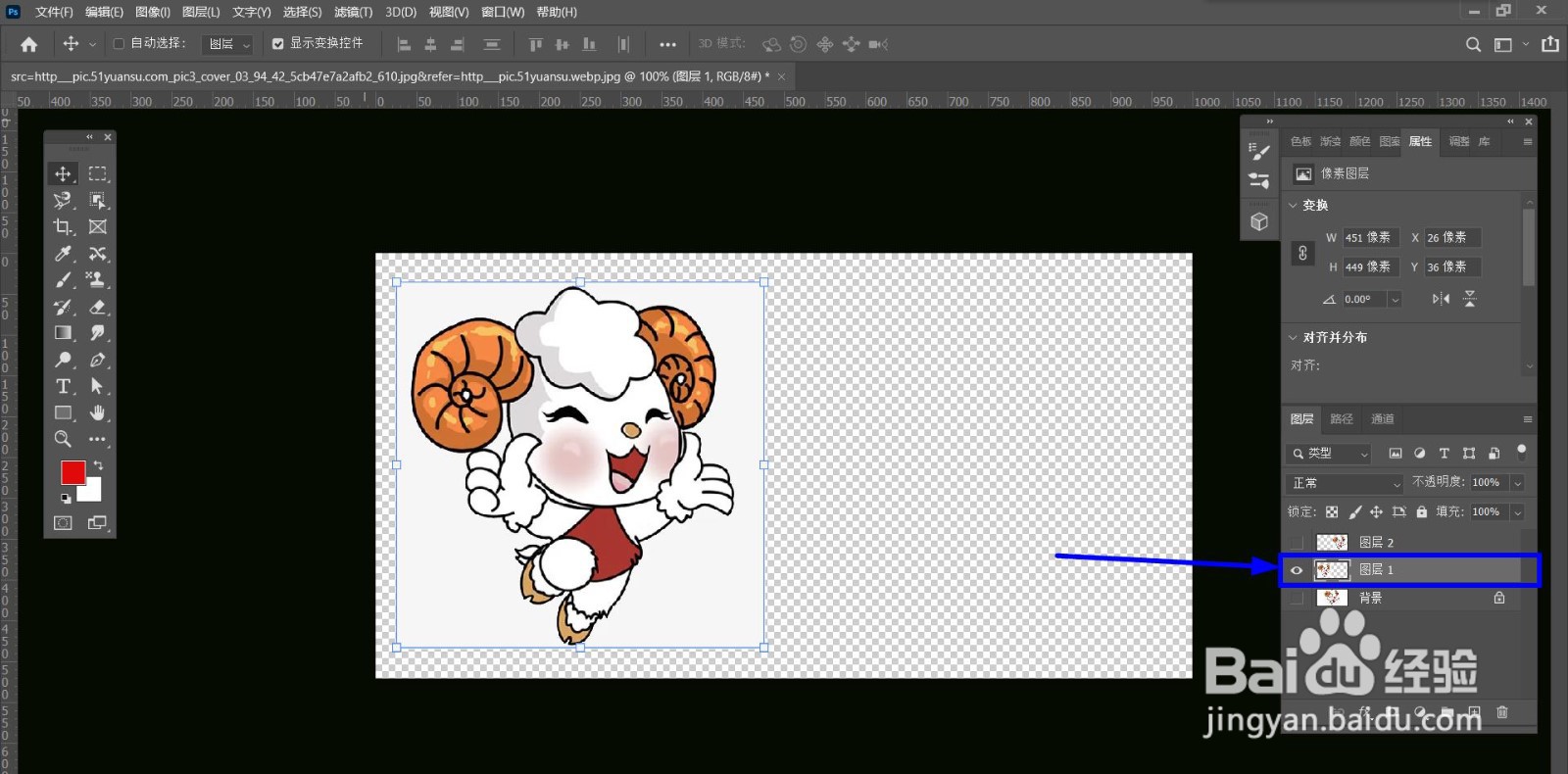The height and width of the screenshot is (774, 1568).
Task: Open the rotation angle dropdown arrow
Action: click(x=1395, y=300)
